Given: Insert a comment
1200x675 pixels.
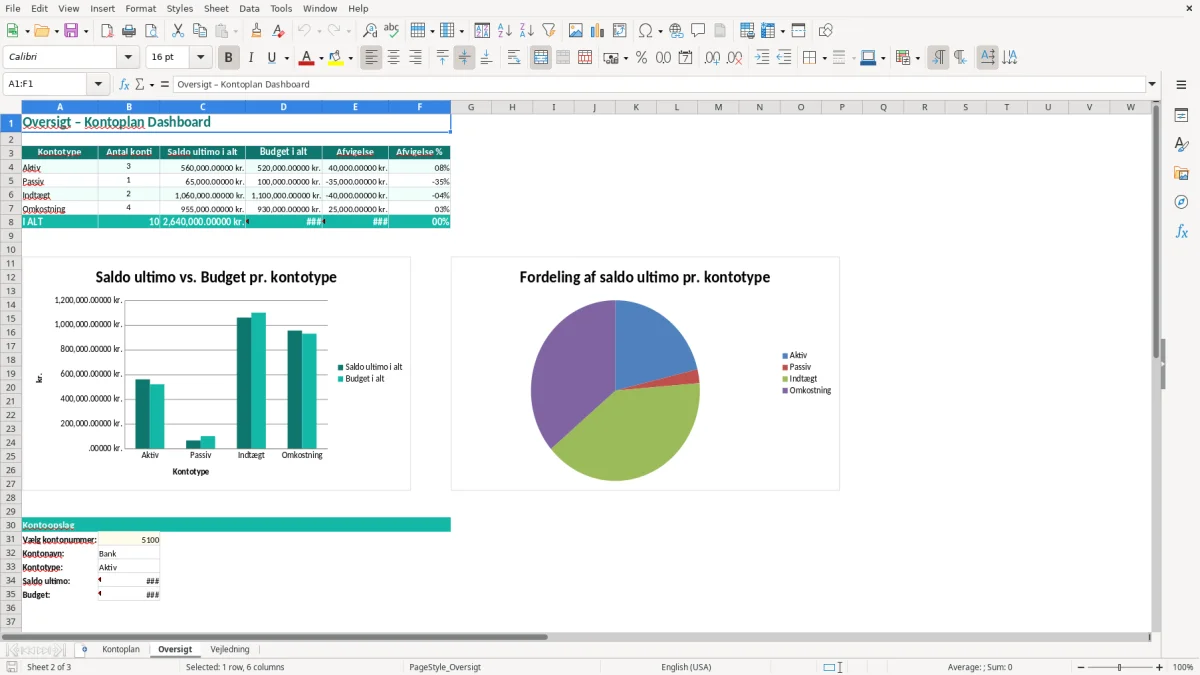Looking at the screenshot, I should pyautogui.click(x=698, y=31).
